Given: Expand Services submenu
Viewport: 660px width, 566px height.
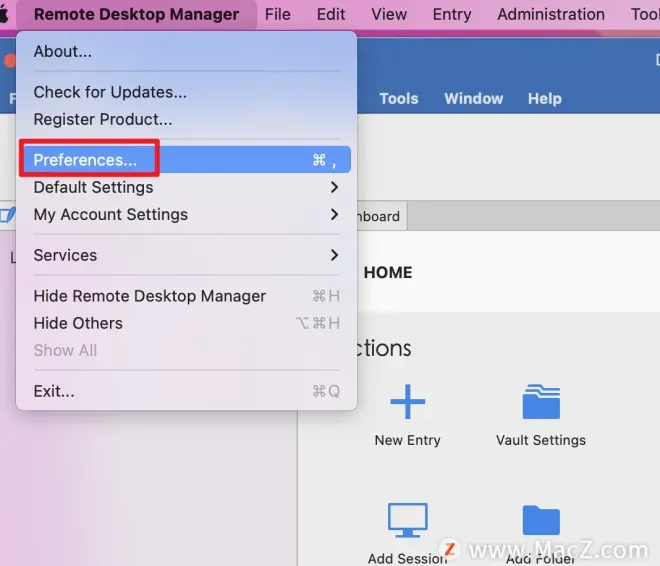Looking at the screenshot, I should coord(185,255).
